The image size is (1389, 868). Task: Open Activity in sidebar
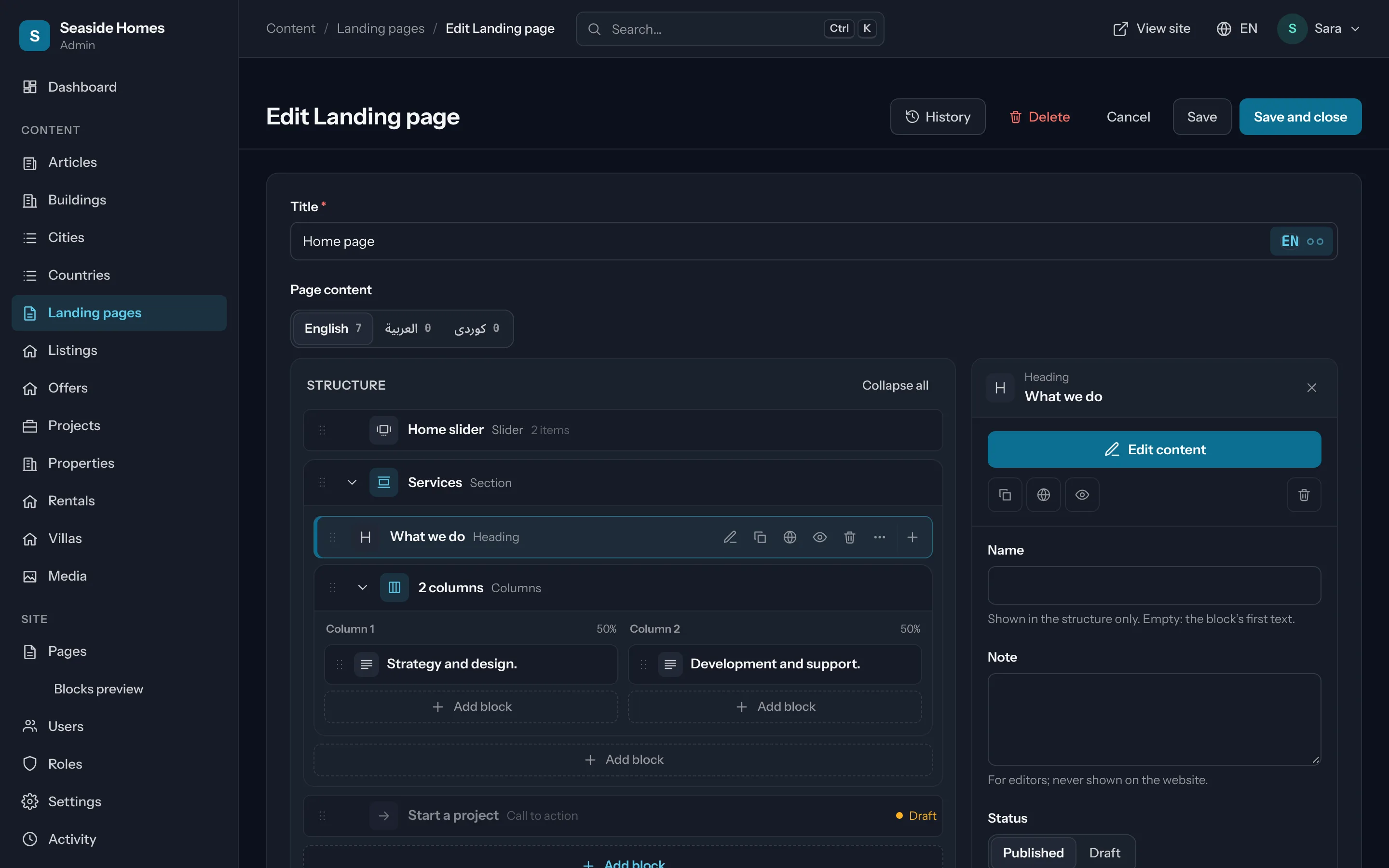coord(119,839)
